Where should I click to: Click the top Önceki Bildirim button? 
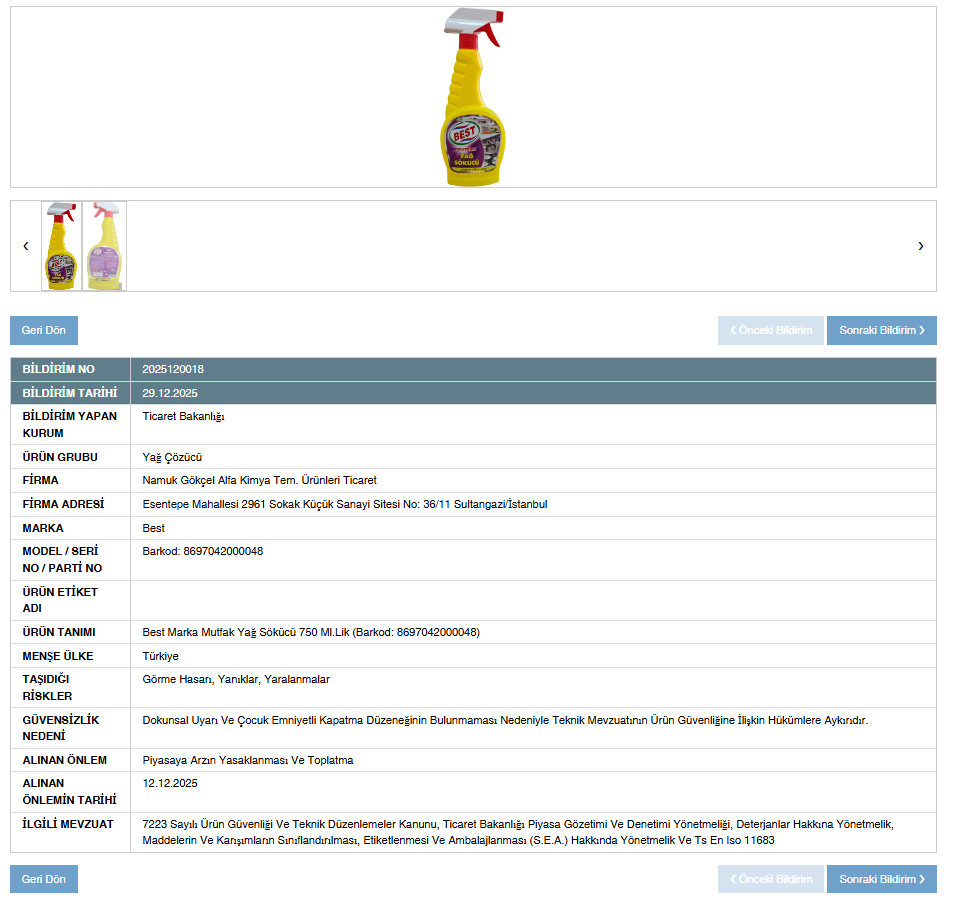point(770,330)
